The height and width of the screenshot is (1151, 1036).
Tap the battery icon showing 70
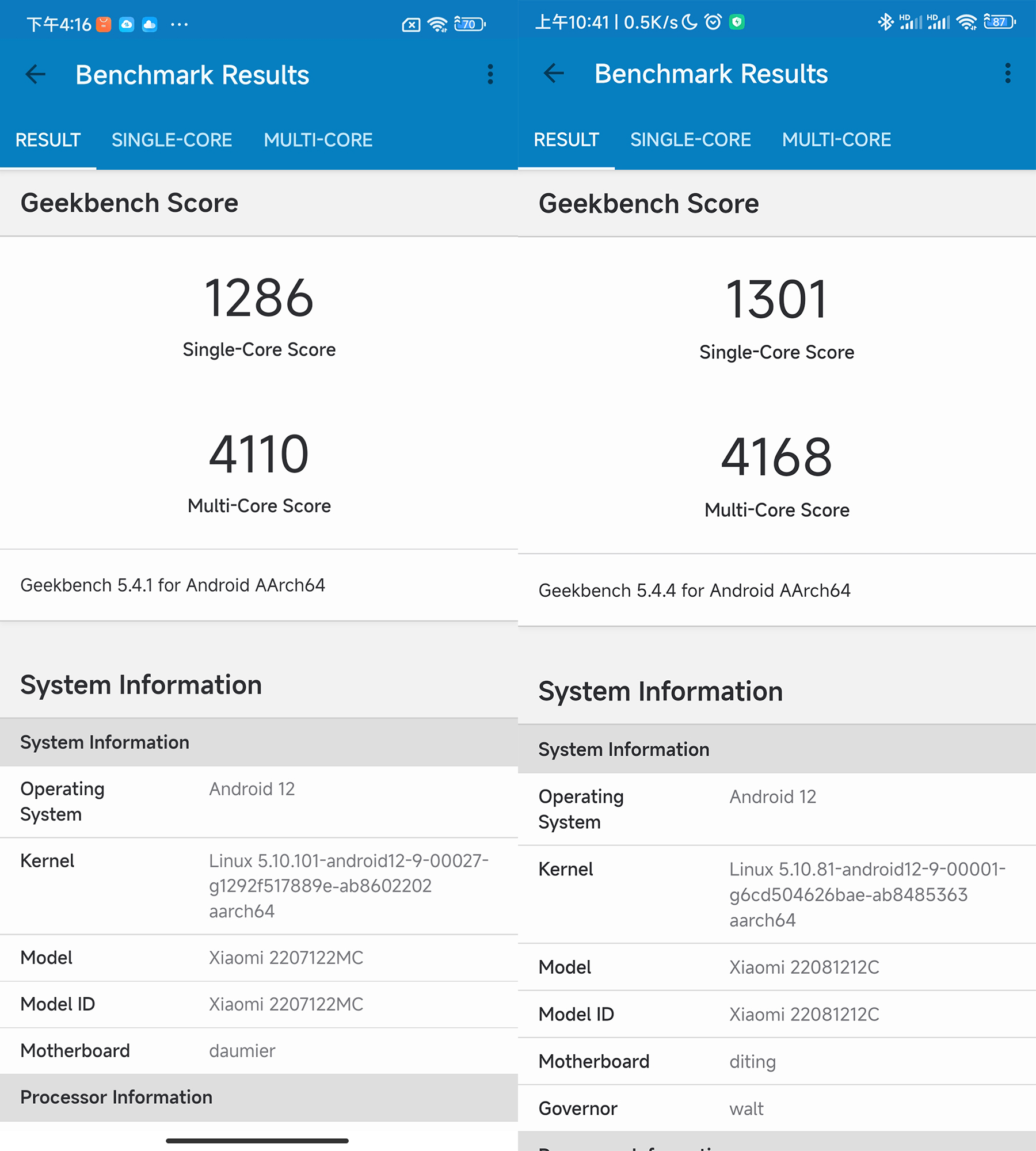click(470, 24)
